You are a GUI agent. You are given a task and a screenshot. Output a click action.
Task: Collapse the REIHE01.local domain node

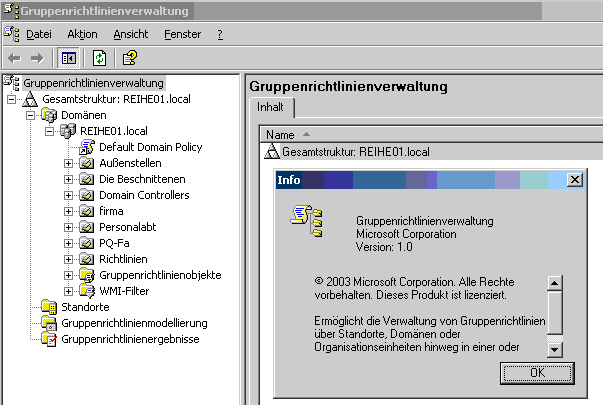pos(49,131)
